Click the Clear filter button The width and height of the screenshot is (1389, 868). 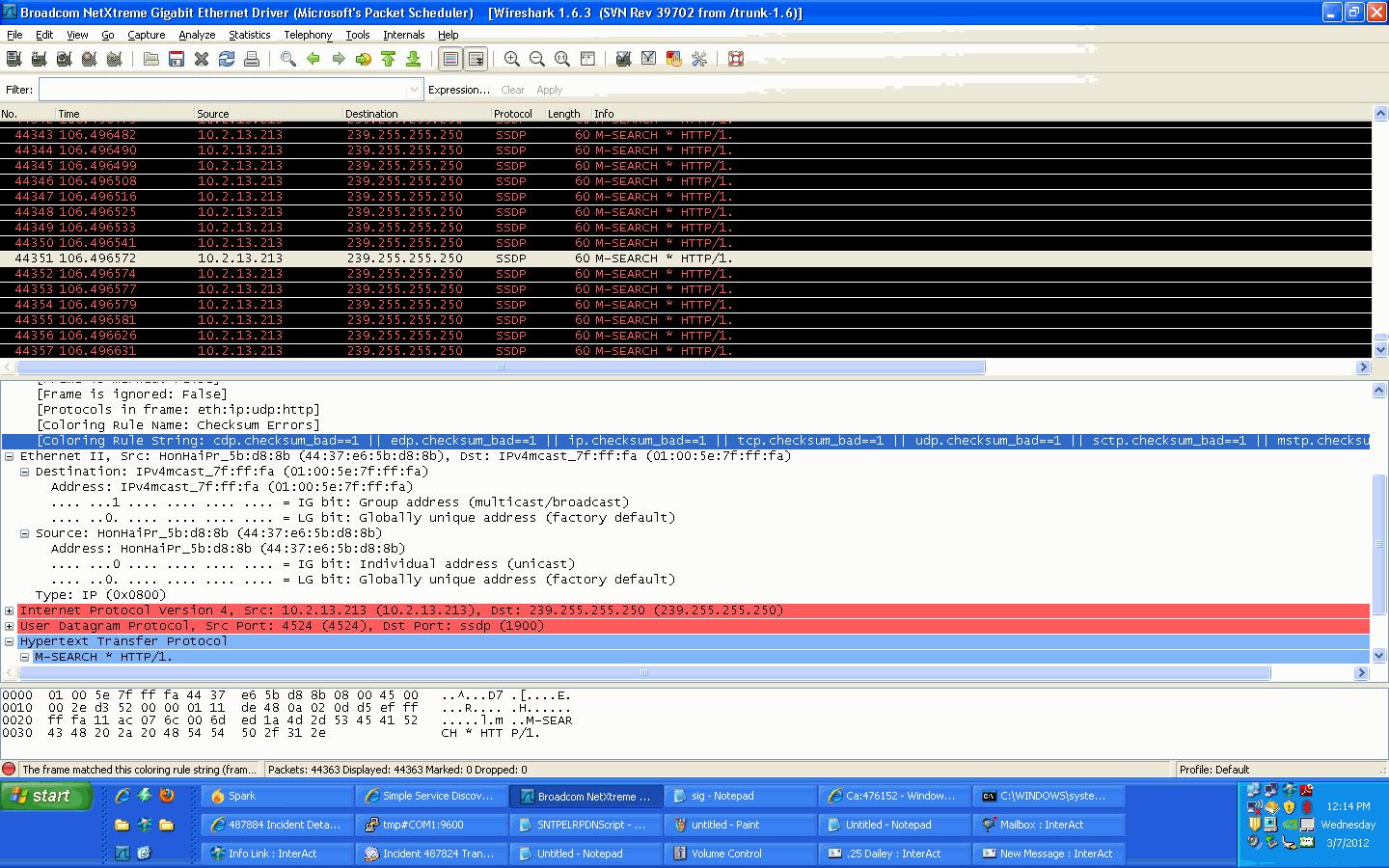coord(513,90)
